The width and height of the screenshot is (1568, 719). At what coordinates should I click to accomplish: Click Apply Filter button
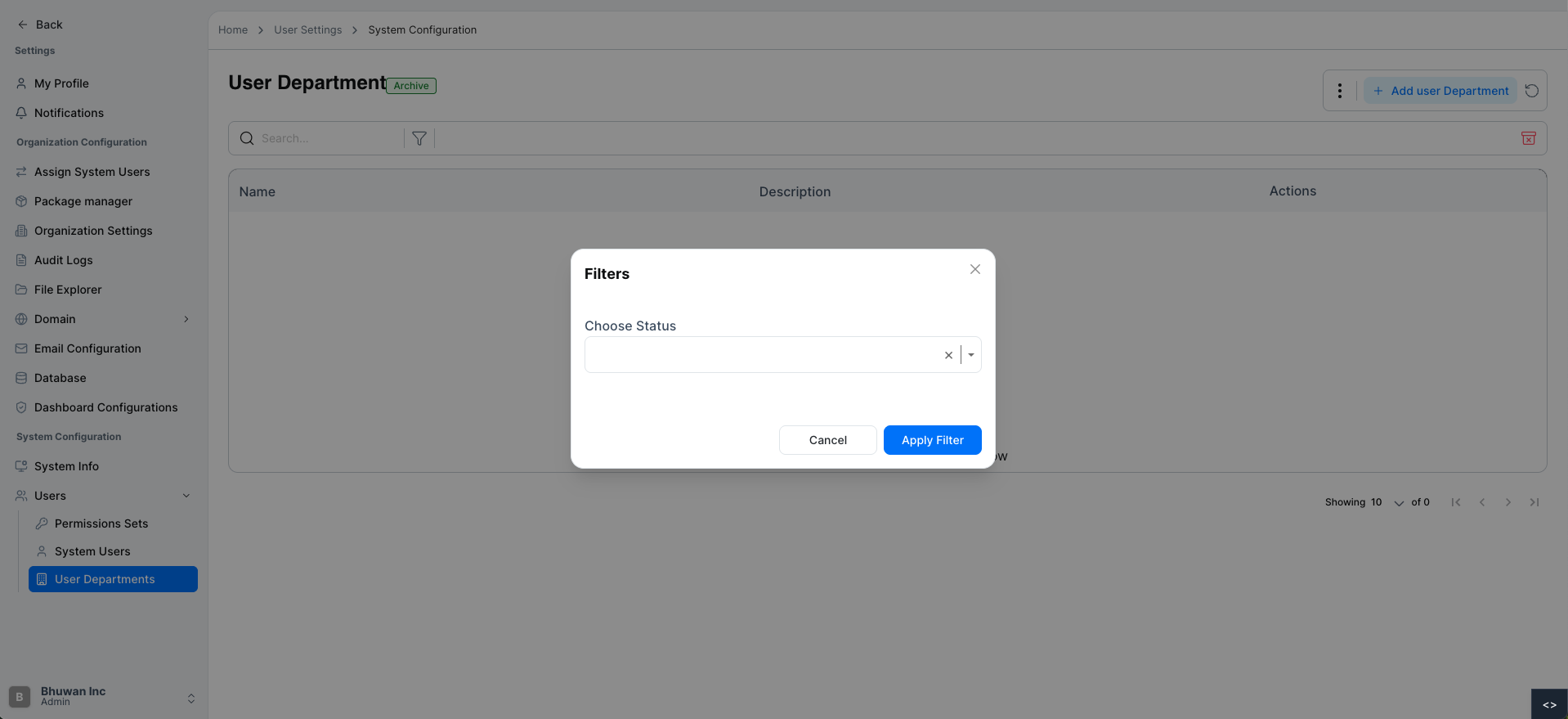[x=932, y=440]
